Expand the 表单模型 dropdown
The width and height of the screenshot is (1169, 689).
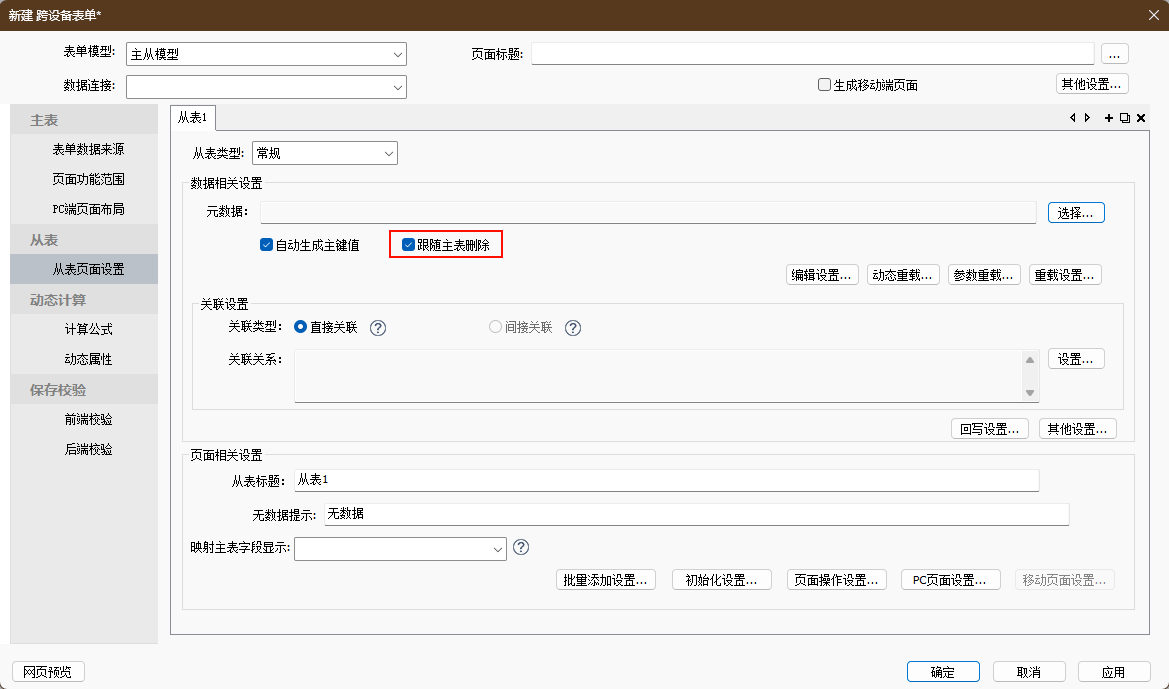(x=398, y=55)
